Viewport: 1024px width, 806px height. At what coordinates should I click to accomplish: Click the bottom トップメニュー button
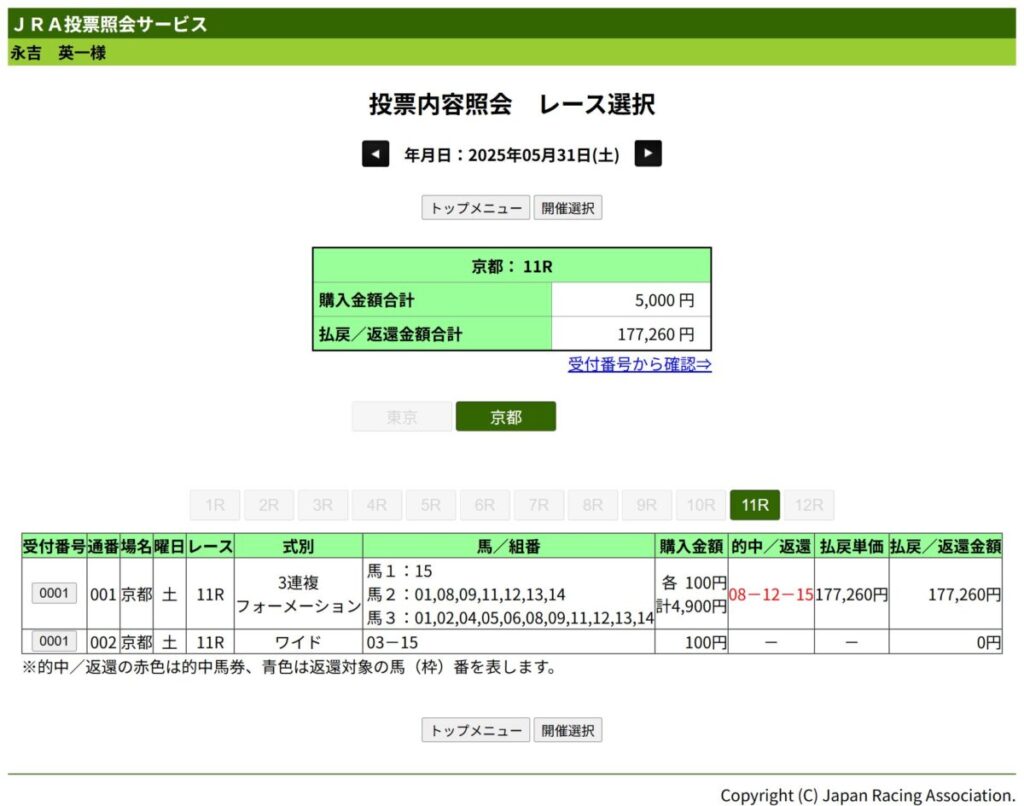475,730
